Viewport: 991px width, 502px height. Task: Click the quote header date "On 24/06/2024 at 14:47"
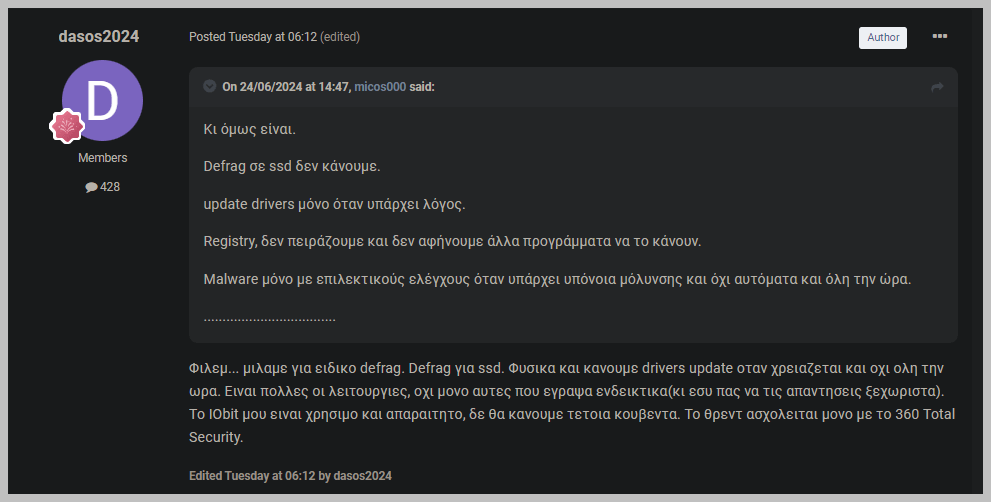(x=286, y=87)
